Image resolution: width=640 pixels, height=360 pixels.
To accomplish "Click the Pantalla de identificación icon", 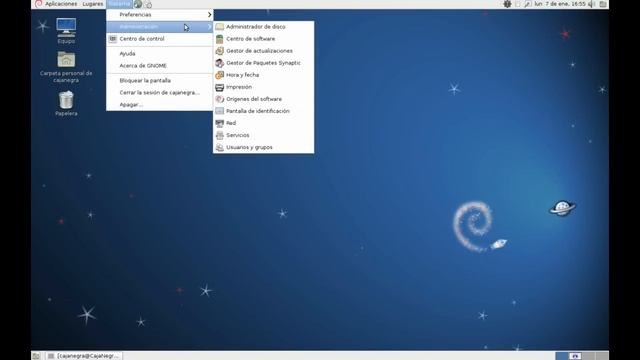I will pos(220,111).
